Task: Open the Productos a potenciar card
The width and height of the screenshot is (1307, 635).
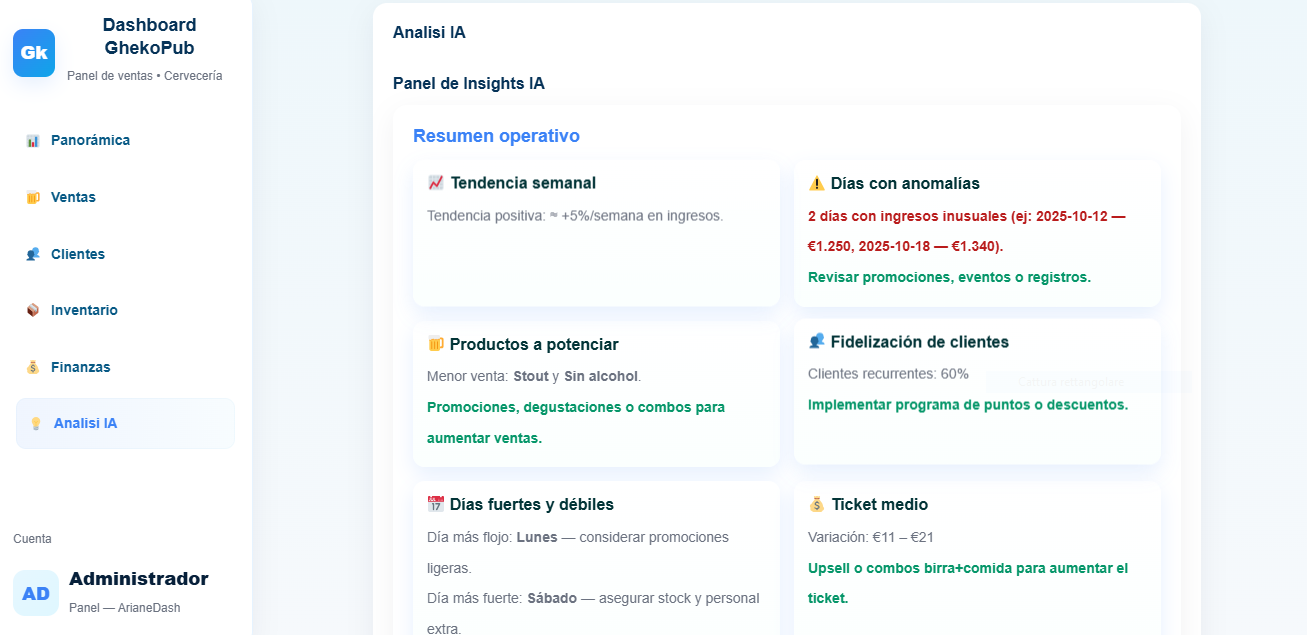Action: (596, 393)
